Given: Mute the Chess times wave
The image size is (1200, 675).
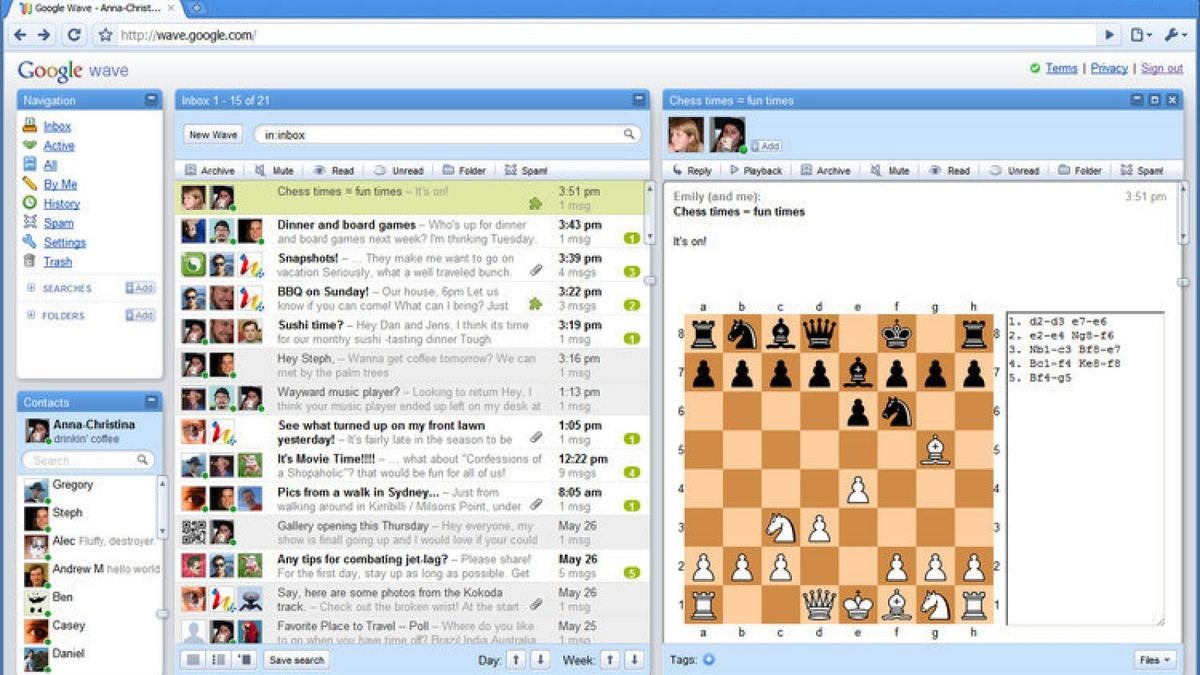Looking at the screenshot, I should (x=885, y=170).
